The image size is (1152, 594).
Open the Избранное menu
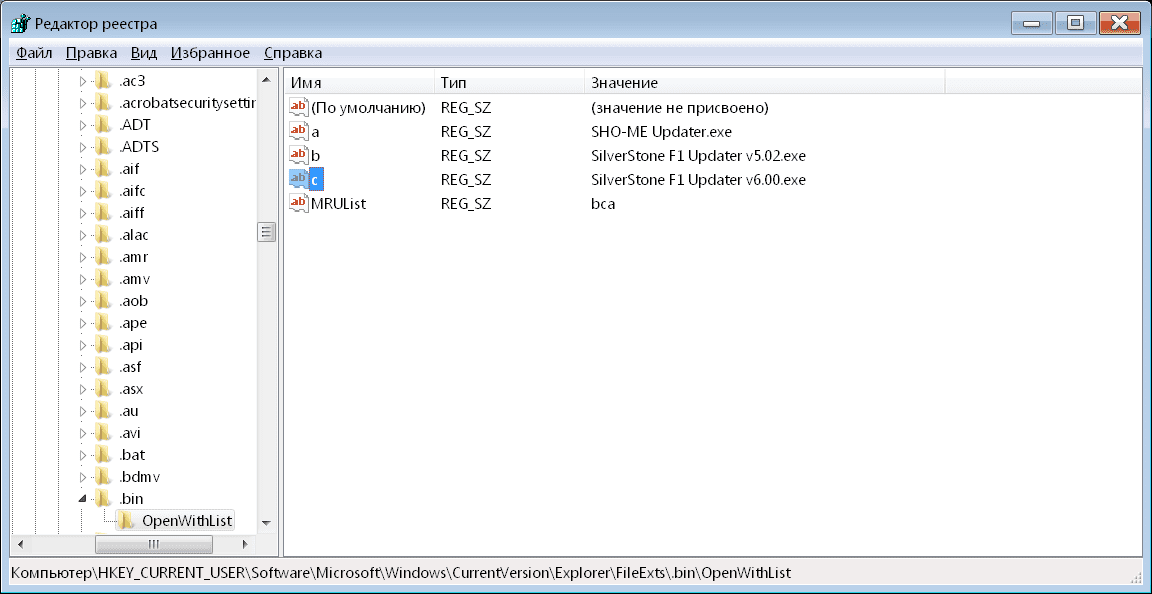click(x=210, y=53)
